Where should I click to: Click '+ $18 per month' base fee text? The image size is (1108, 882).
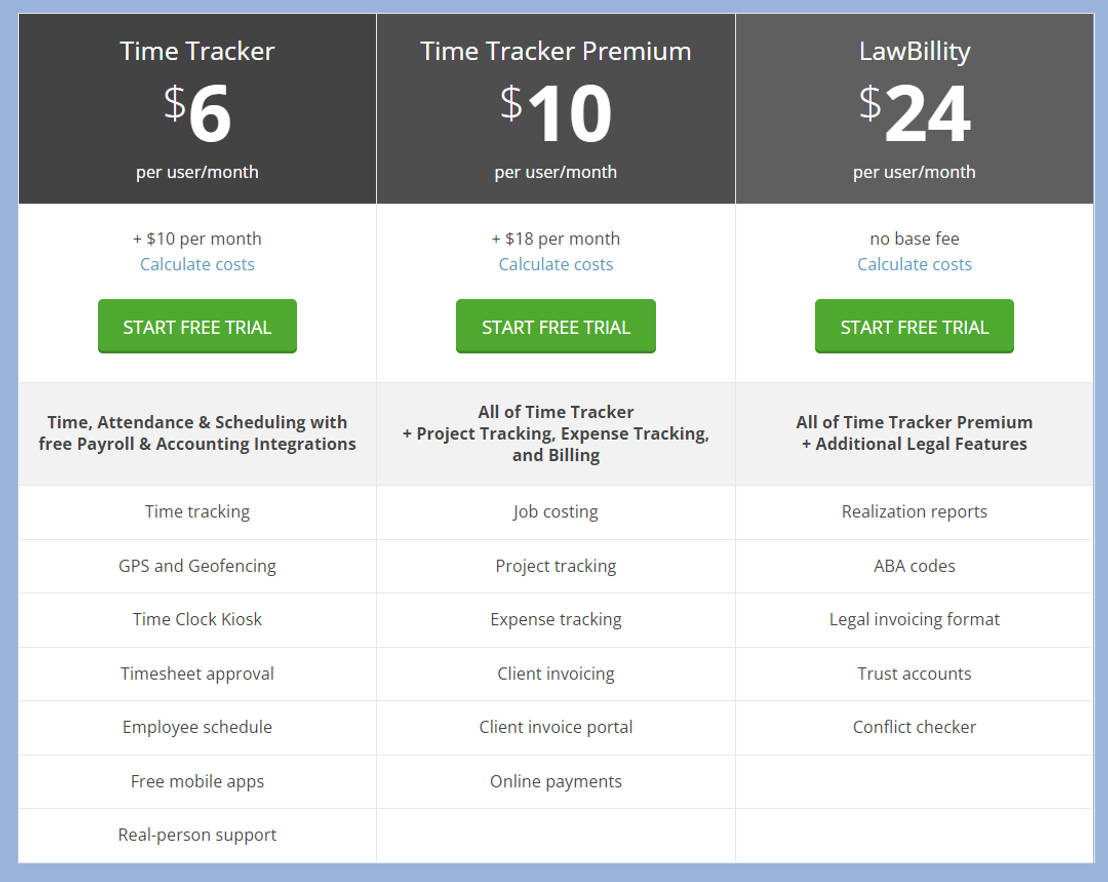[555, 239]
